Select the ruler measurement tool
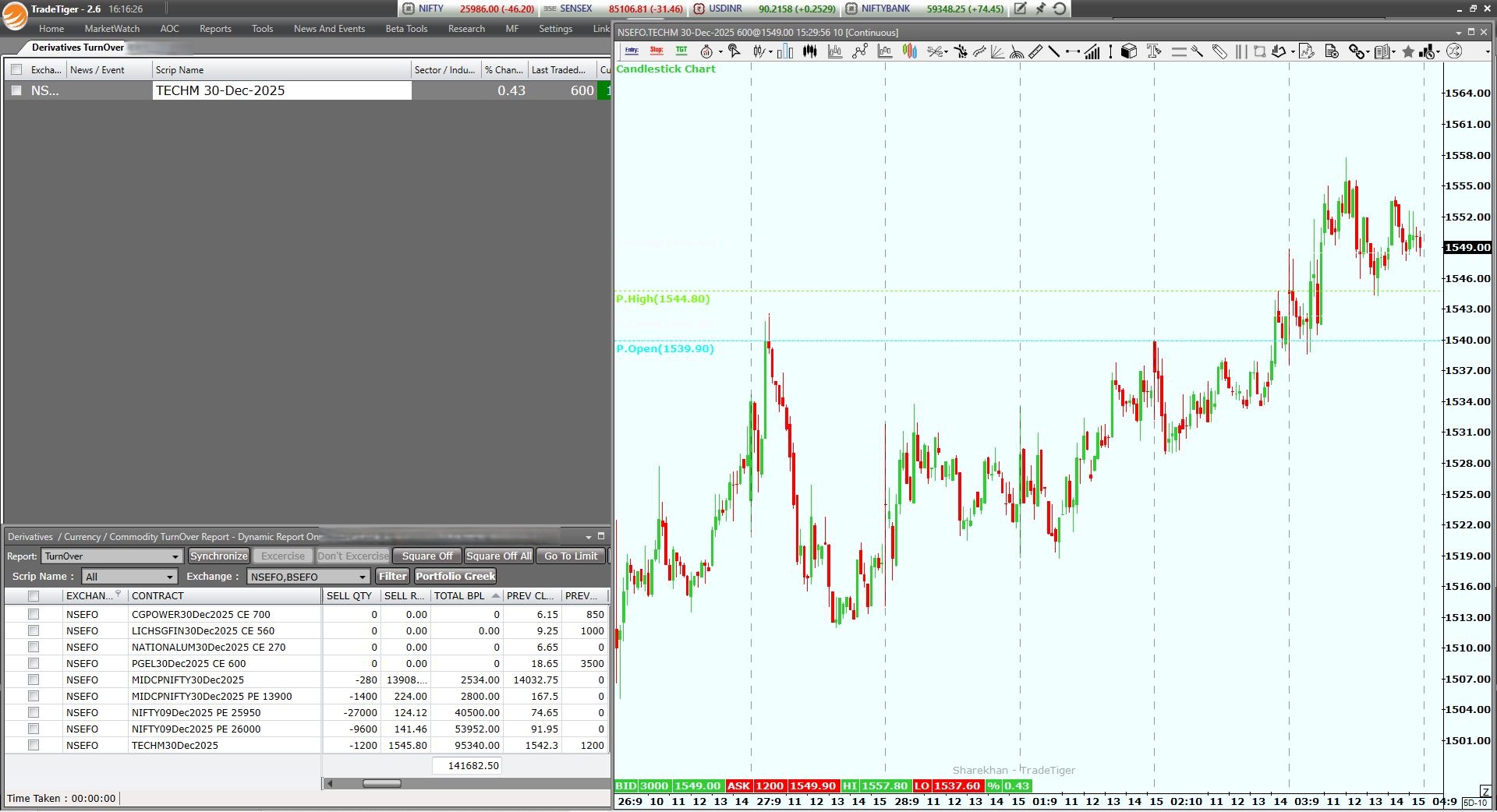The height and width of the screenshot is (812, 1497). click(x=1035, y=52)
